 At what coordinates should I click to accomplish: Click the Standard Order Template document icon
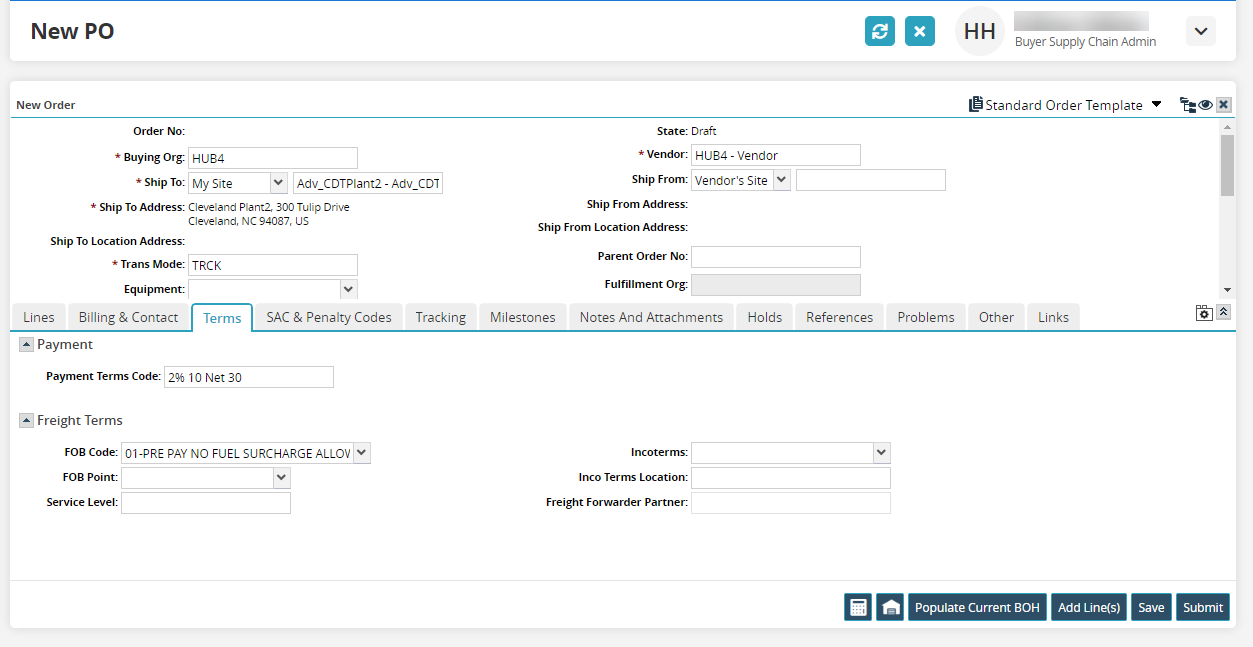pos(975,105)
